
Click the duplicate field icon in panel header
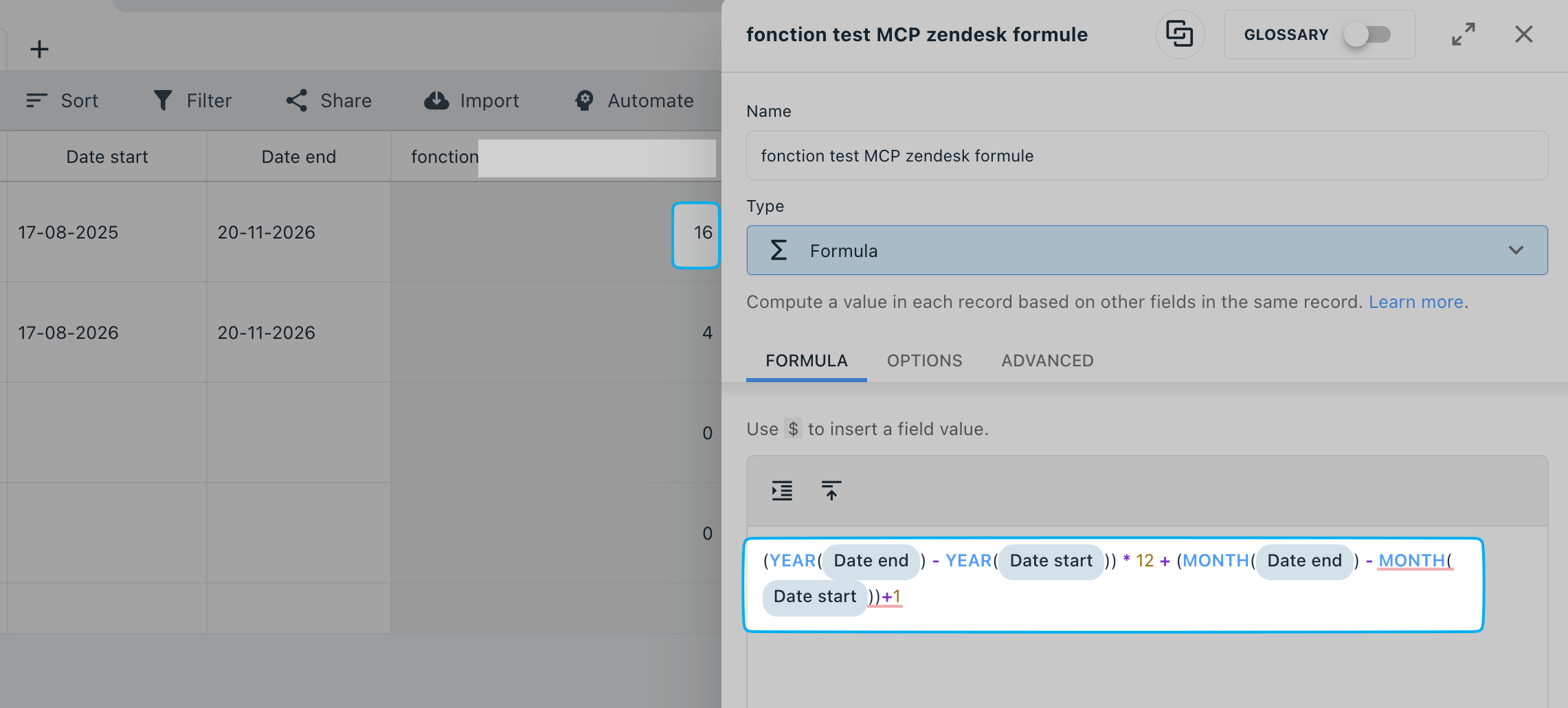tap(1180, 34)
